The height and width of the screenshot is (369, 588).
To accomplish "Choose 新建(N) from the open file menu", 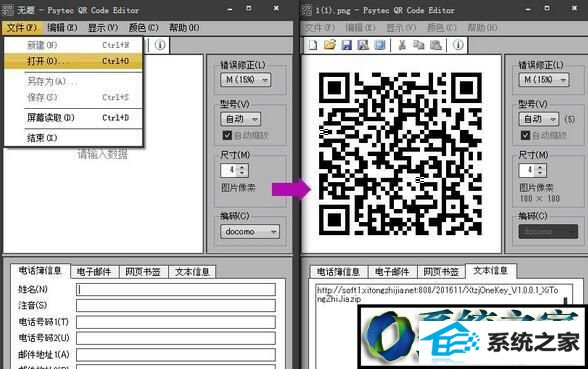I will tap(74, 45).
